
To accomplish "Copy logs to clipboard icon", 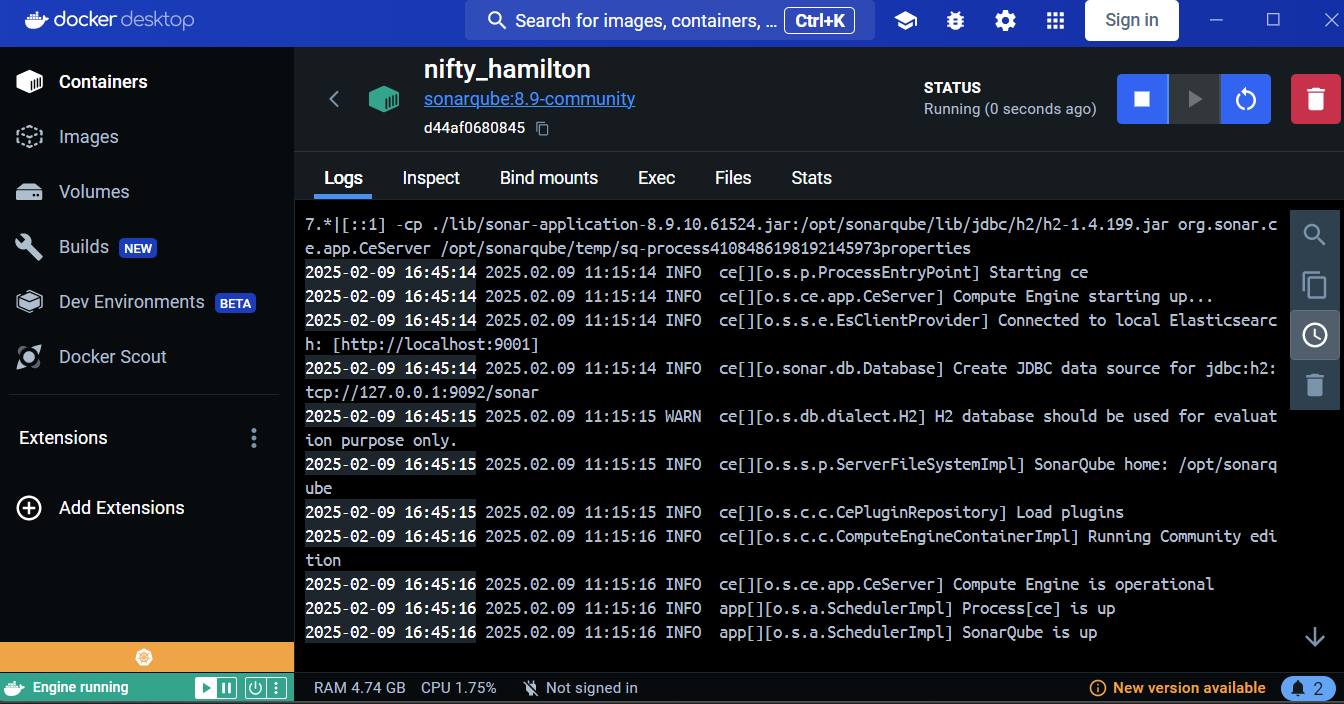I will (x=1314, y=285).
